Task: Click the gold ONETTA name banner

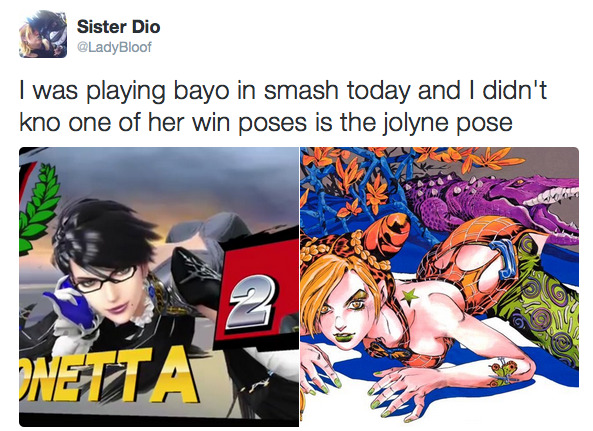Action: [x=108, y=376]
